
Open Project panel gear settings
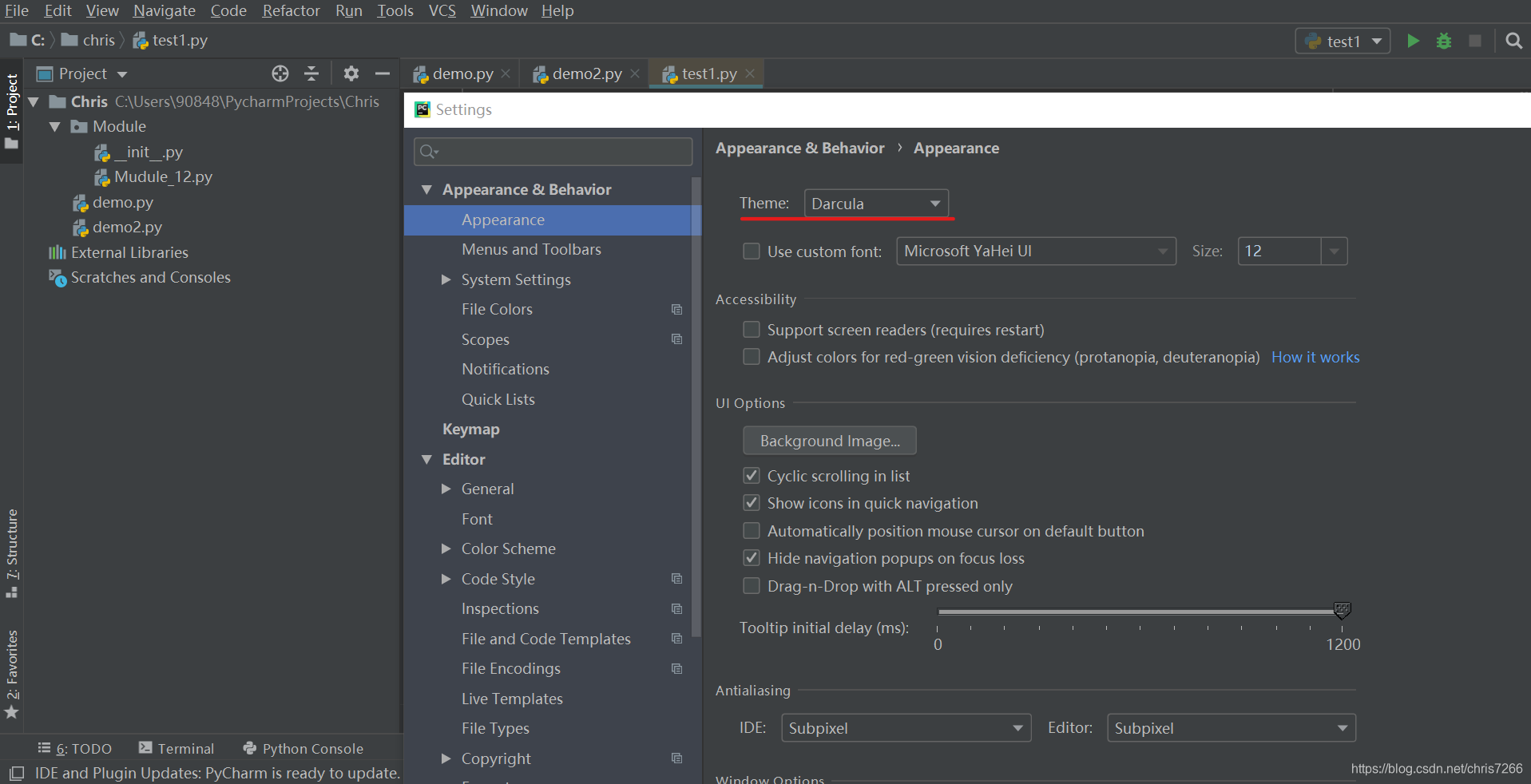click(x=351, y=73)
